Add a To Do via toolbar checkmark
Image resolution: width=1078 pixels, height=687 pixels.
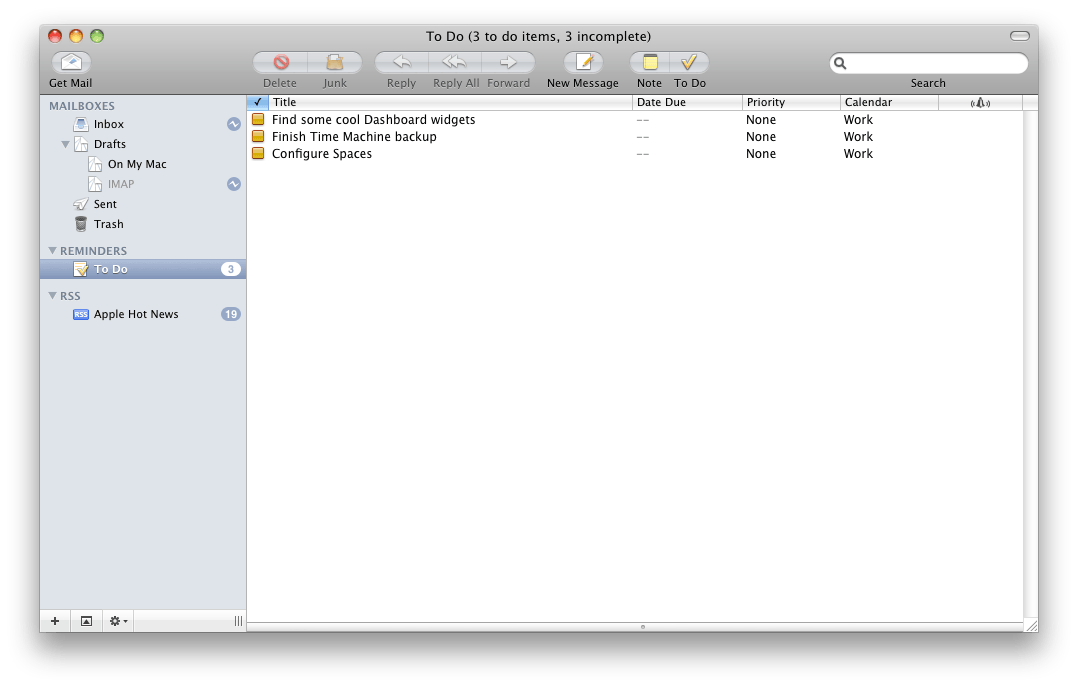click(690, 63)
